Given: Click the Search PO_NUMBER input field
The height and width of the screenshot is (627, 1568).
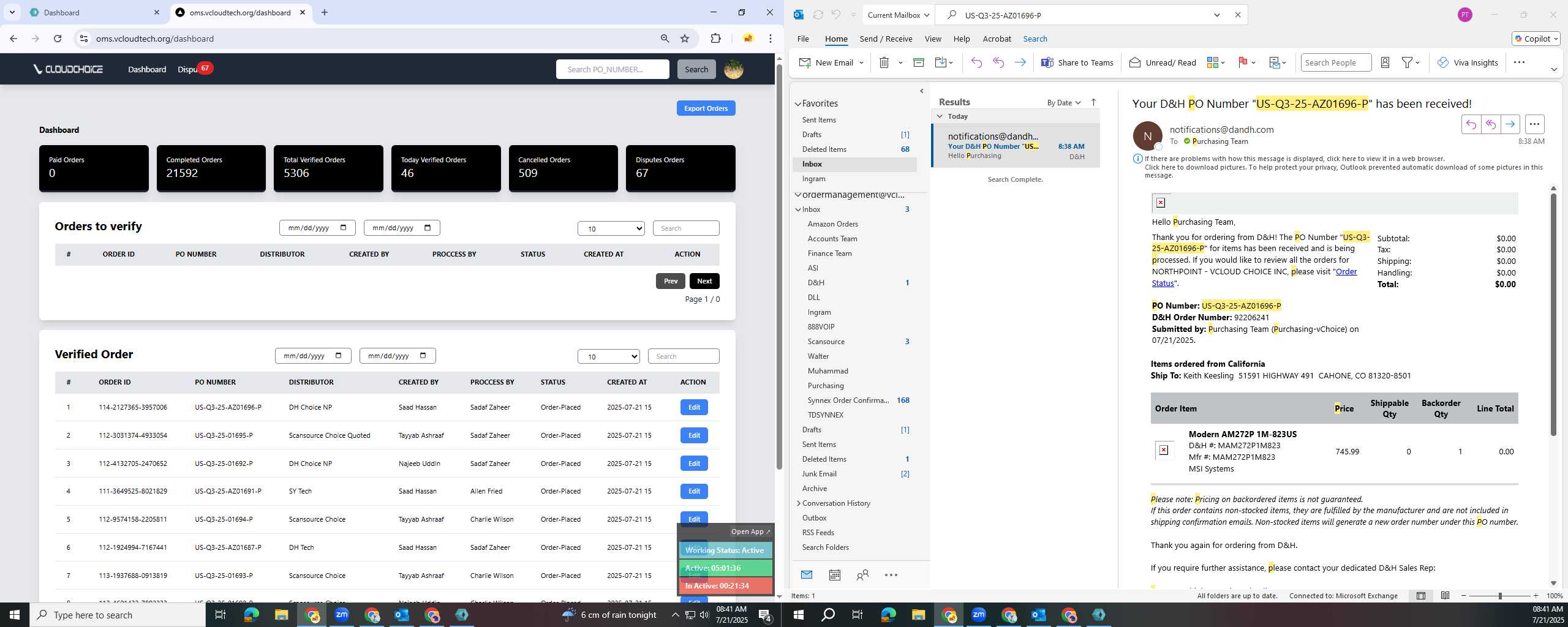Looking at the screenshot, I should pos(612,69).
